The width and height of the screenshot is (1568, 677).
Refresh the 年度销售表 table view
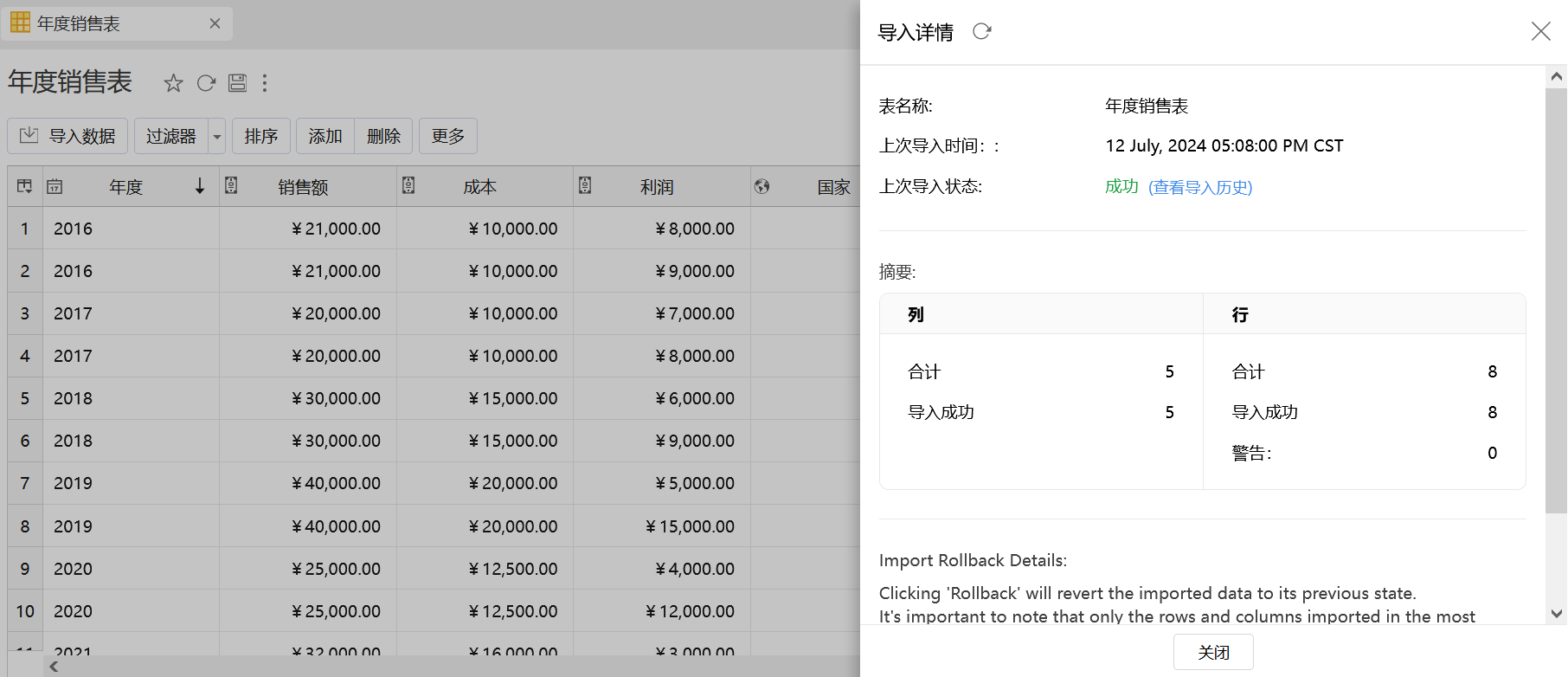[206, 83]
